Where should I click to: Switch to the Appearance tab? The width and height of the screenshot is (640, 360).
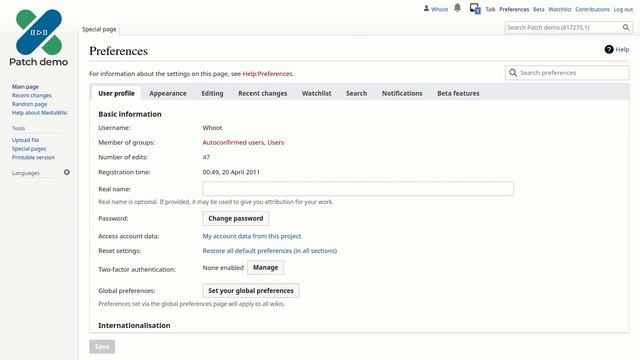[168, 93]
